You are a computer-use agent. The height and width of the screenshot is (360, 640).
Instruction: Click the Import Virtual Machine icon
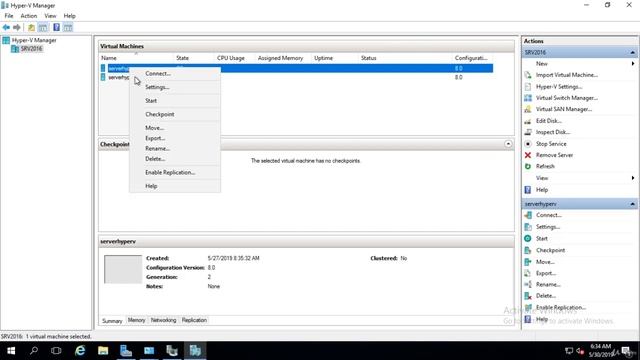coord(528,75)
